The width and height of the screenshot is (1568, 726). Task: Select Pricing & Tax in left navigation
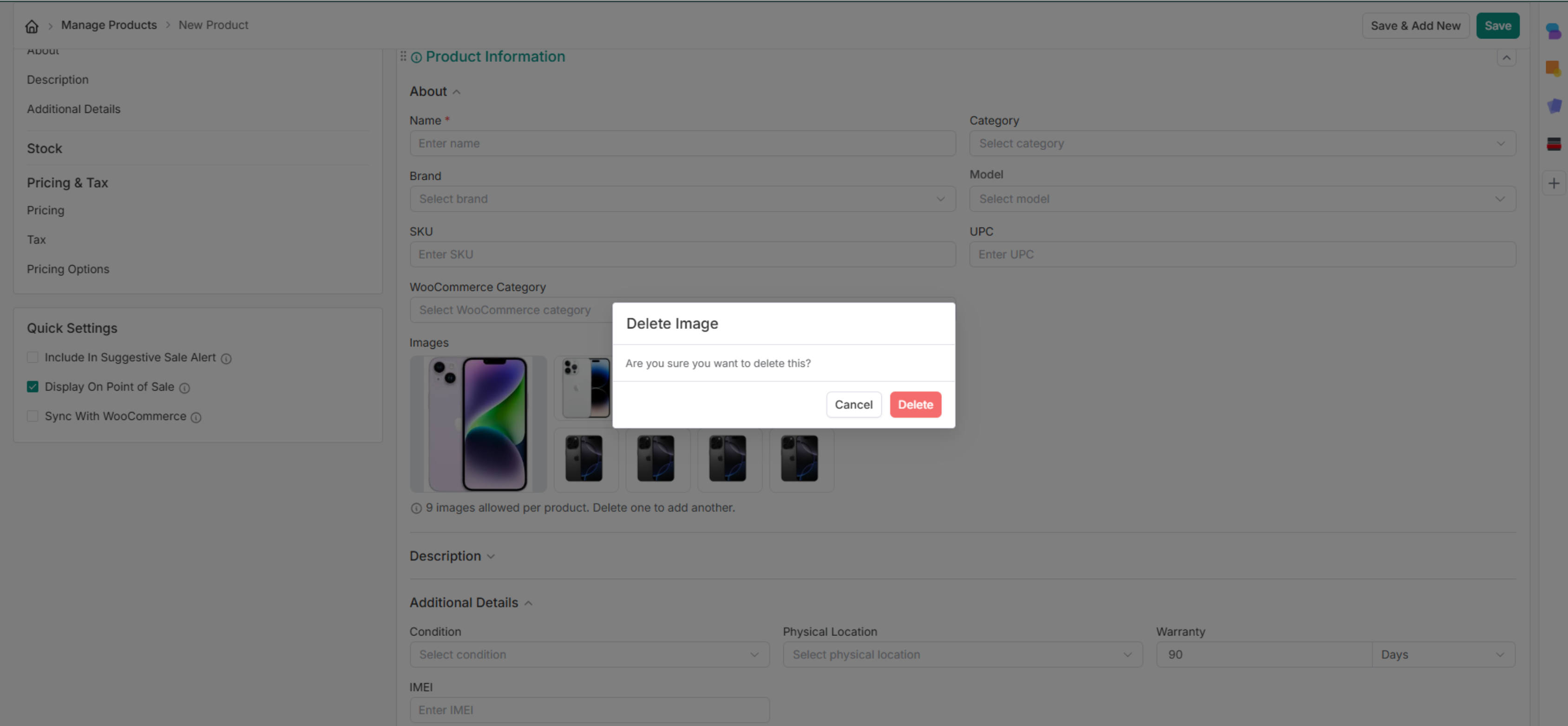(x=67, y=183)
